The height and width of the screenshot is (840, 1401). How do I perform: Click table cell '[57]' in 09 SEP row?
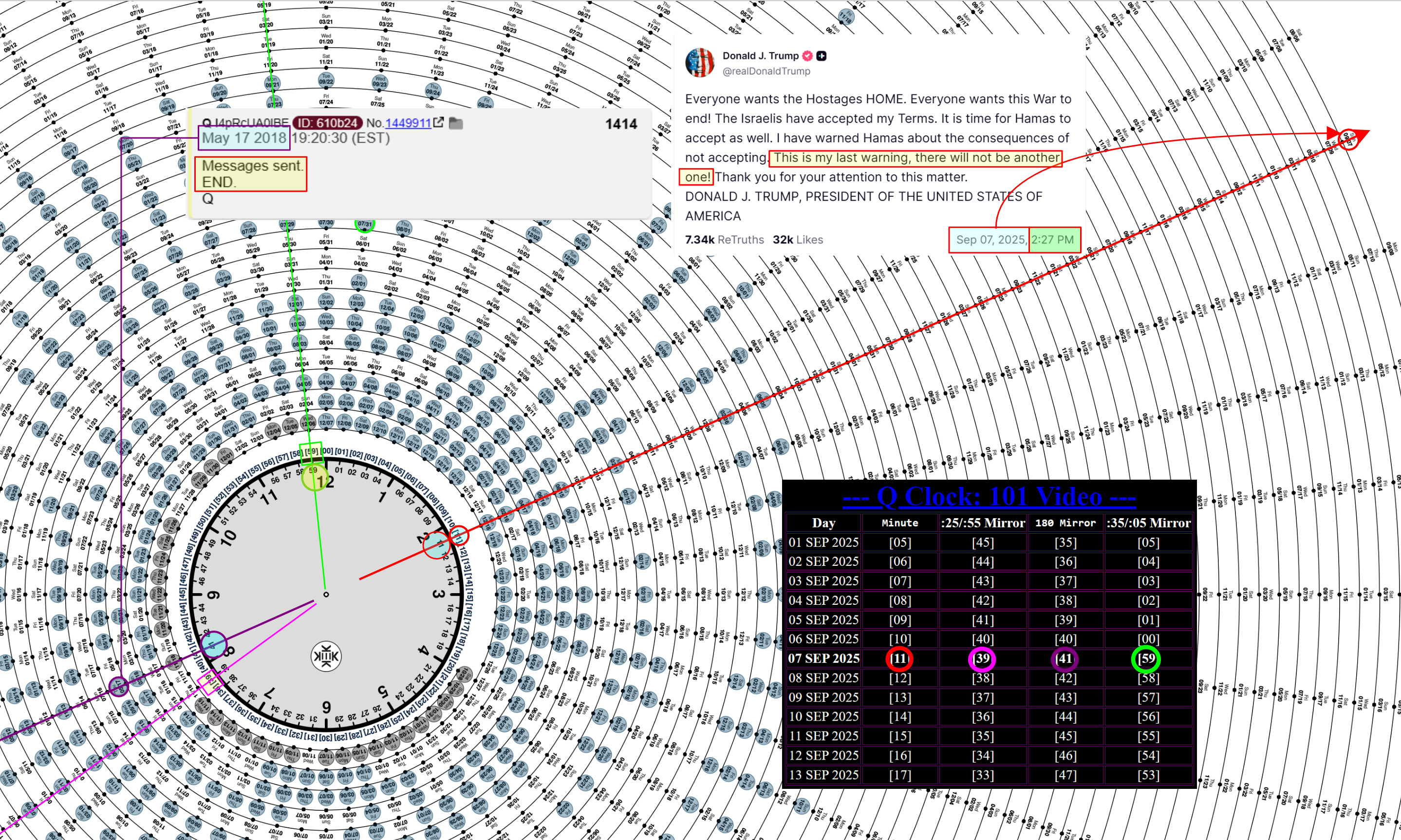tap(1149, 697)
